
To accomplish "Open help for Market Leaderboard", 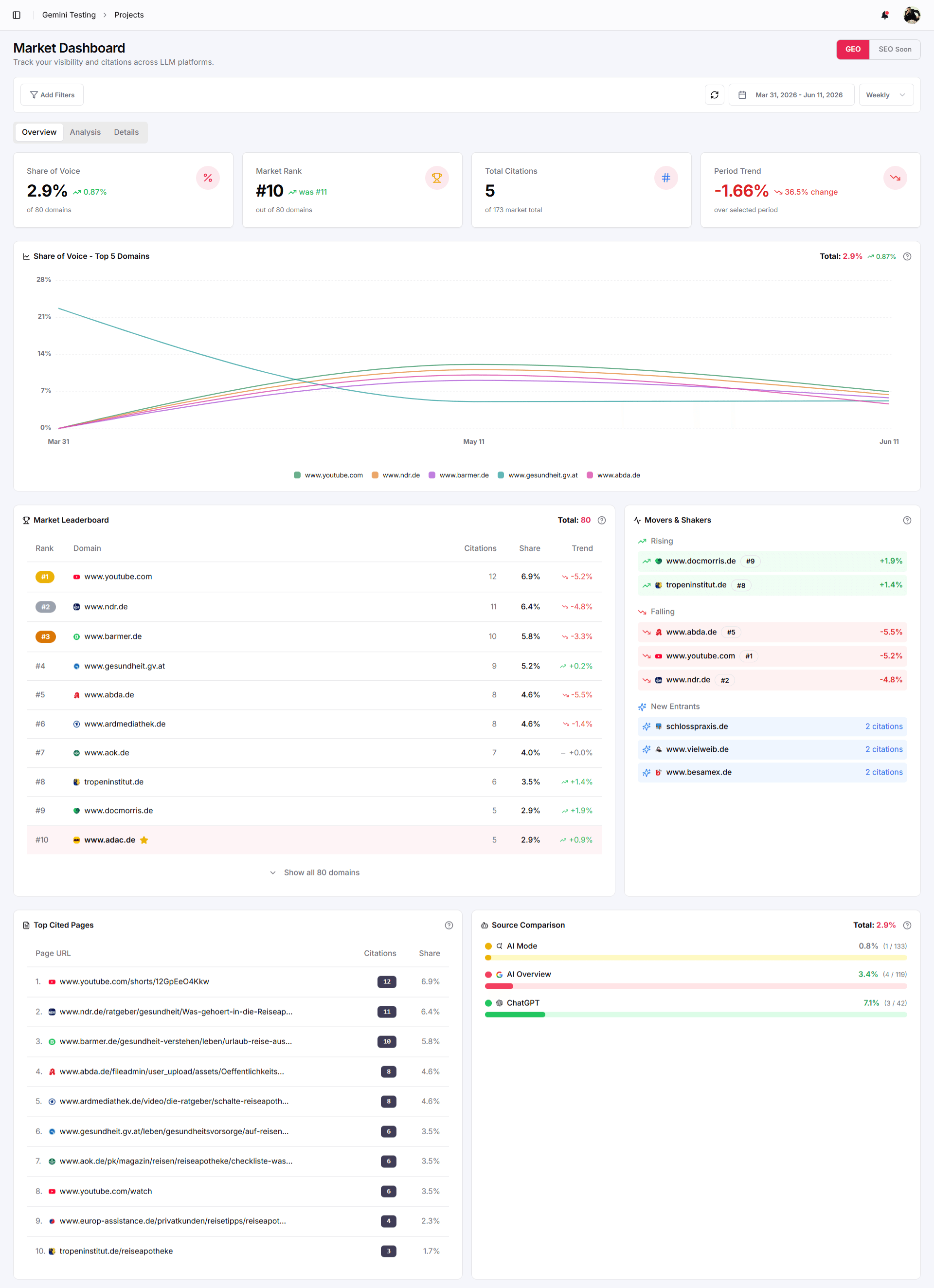I will [601, 520].
